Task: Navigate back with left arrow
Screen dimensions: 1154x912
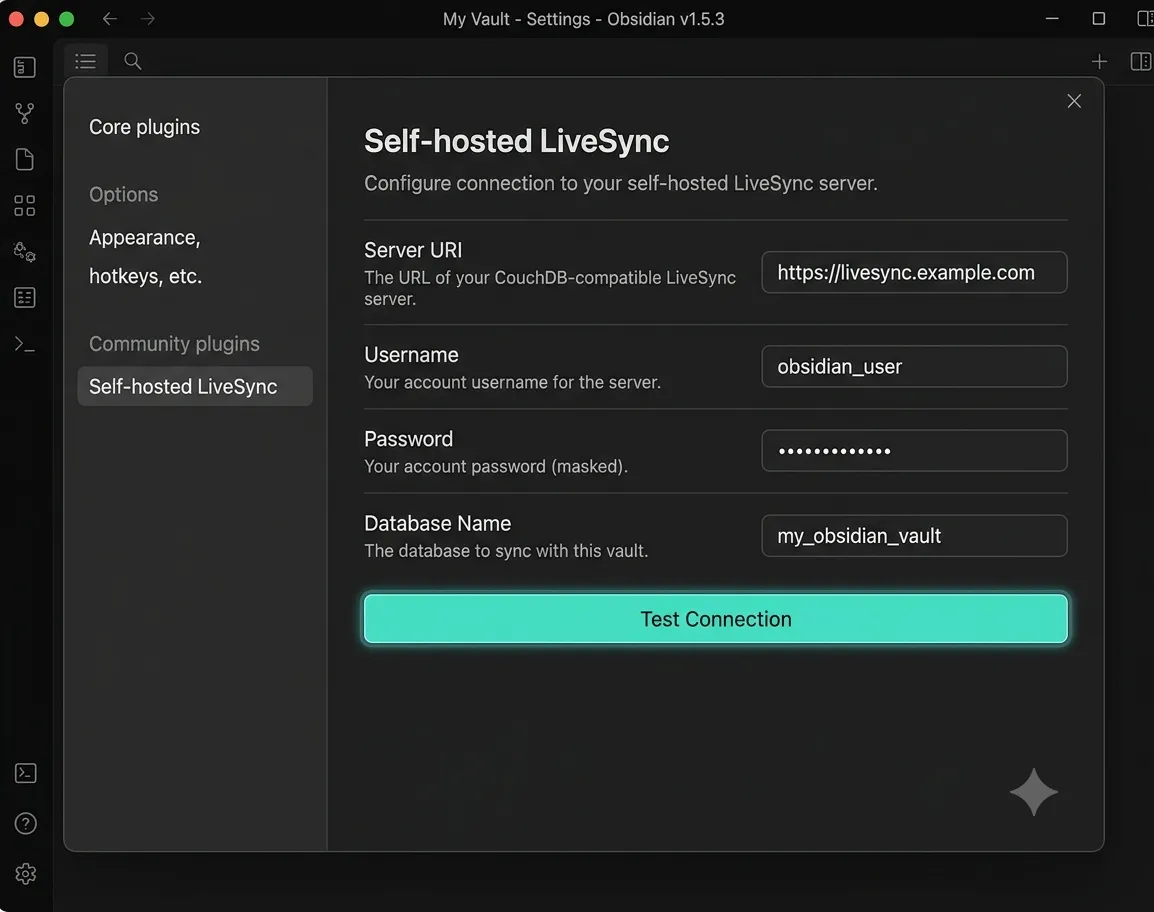Action: (x=110, y=18)
